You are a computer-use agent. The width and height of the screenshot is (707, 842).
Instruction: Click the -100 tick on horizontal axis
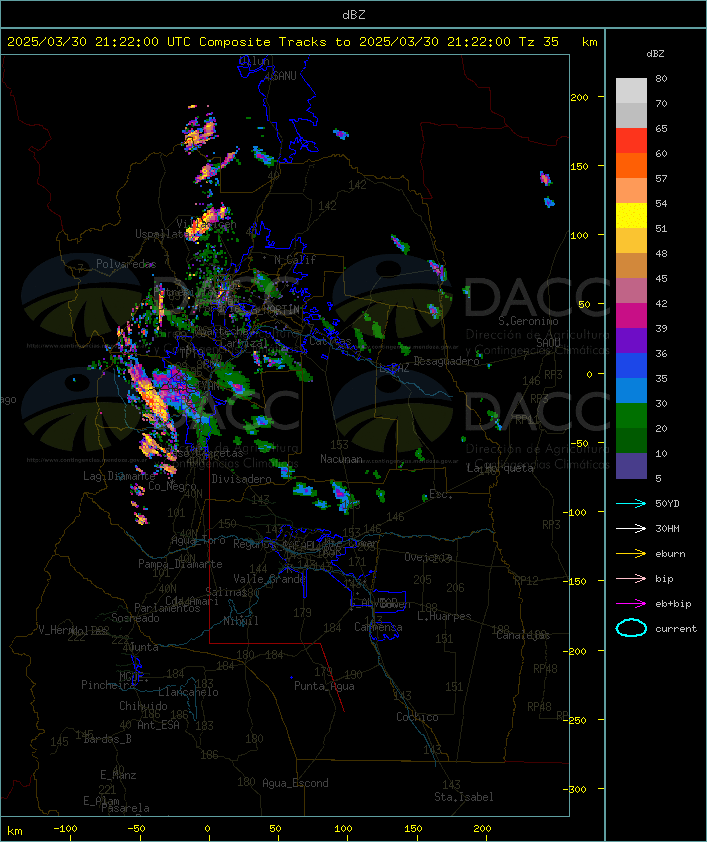65,829
